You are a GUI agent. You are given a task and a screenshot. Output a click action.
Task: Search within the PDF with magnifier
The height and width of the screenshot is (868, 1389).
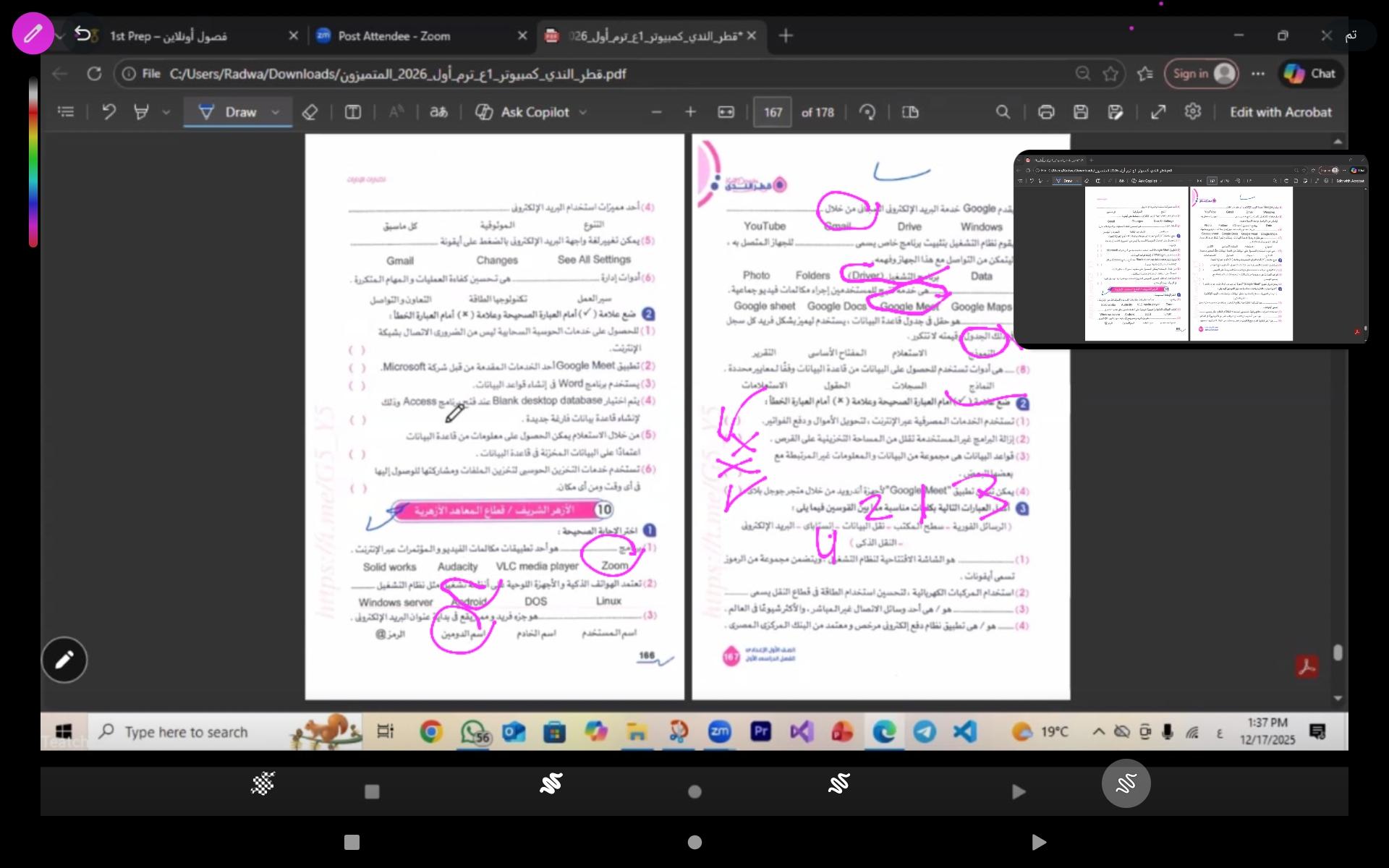pos(1003,112)
